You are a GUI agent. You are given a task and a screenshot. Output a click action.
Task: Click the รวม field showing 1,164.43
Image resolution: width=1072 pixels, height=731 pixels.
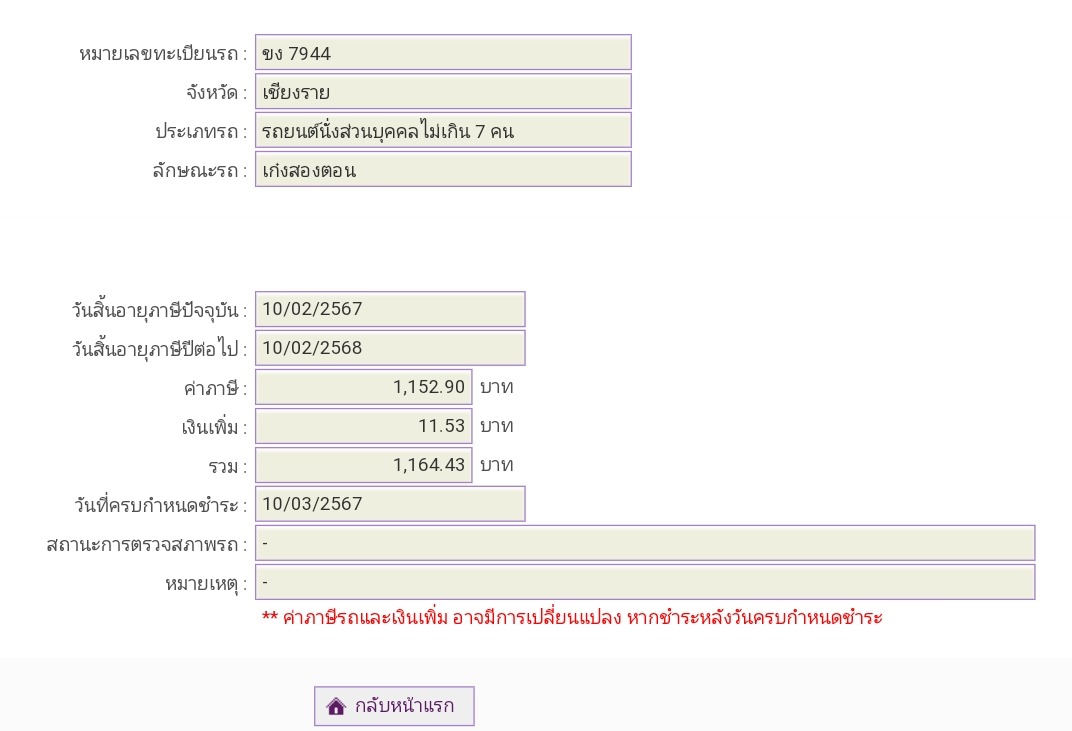point(364,465)
